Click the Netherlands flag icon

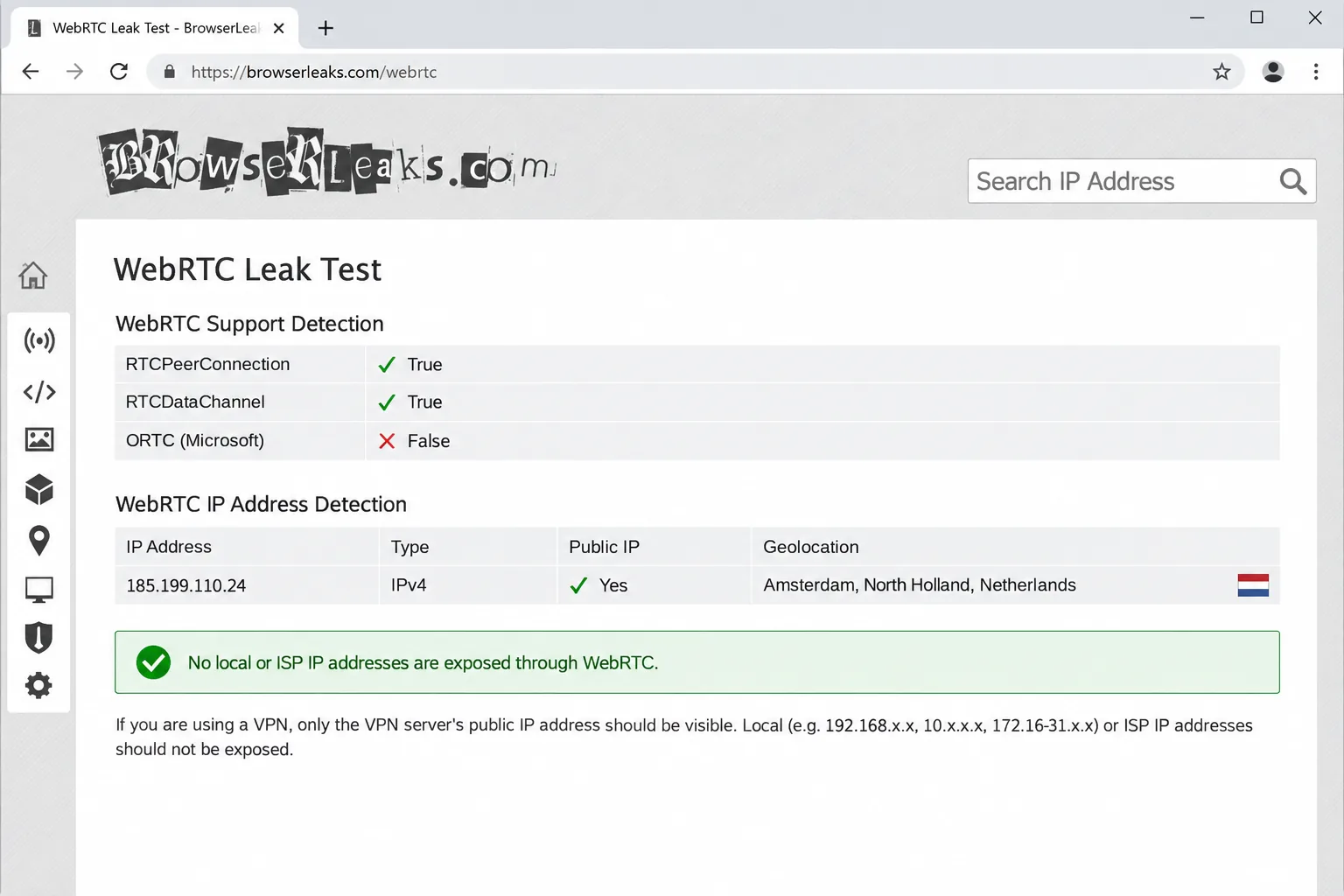coord(1253,585)
